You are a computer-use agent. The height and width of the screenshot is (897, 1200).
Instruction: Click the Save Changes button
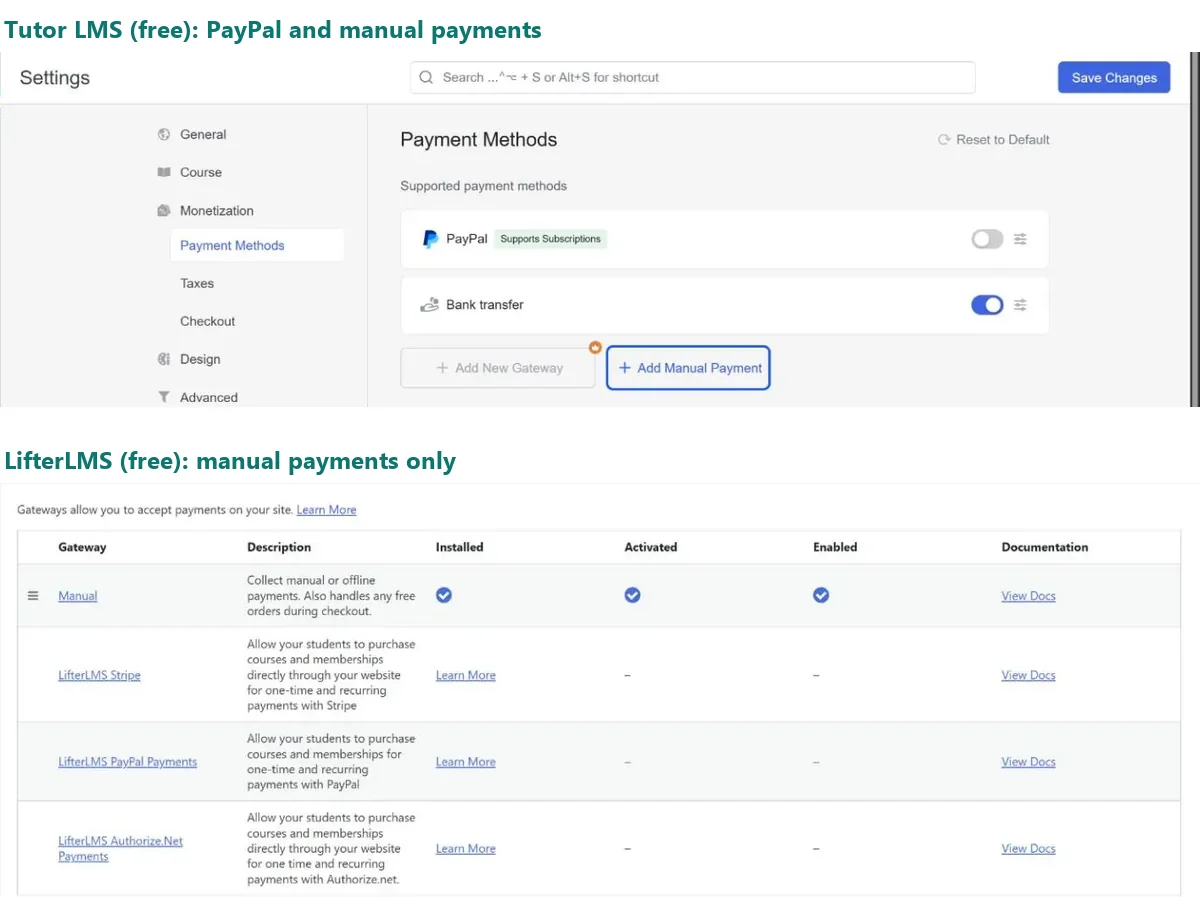point(1114,77)
